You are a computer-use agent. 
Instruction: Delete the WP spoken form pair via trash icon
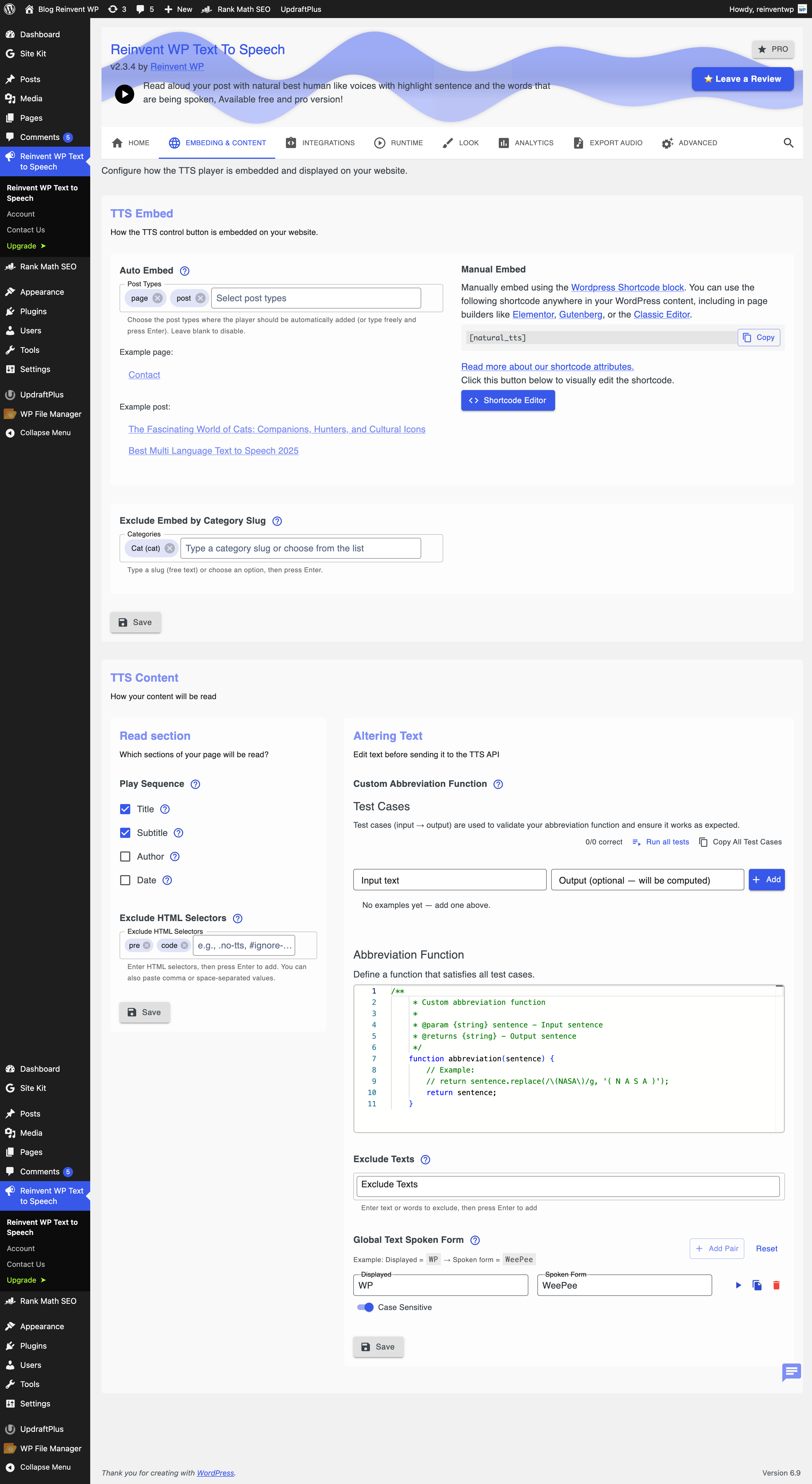776,1285
